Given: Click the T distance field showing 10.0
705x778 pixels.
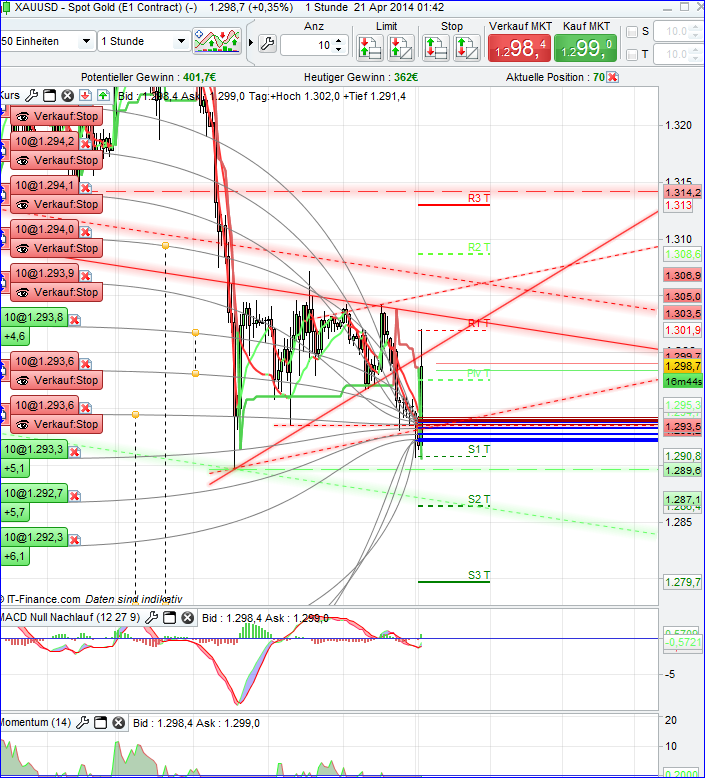Looking at the screenshot, I should [x=678, y=54].
